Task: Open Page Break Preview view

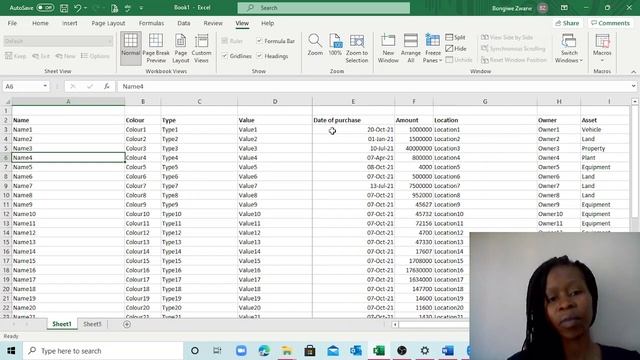Action: point(156,48)
